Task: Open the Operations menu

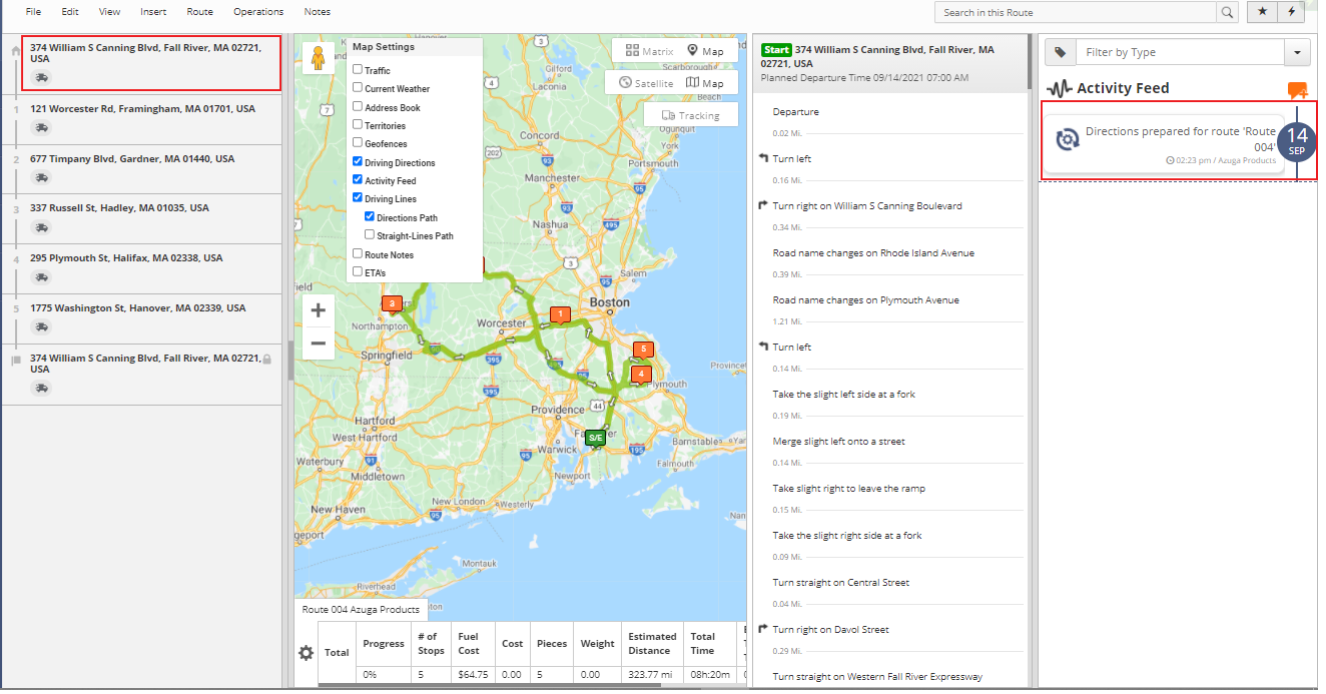Action: pyautogui.click(x=258, y=12)
